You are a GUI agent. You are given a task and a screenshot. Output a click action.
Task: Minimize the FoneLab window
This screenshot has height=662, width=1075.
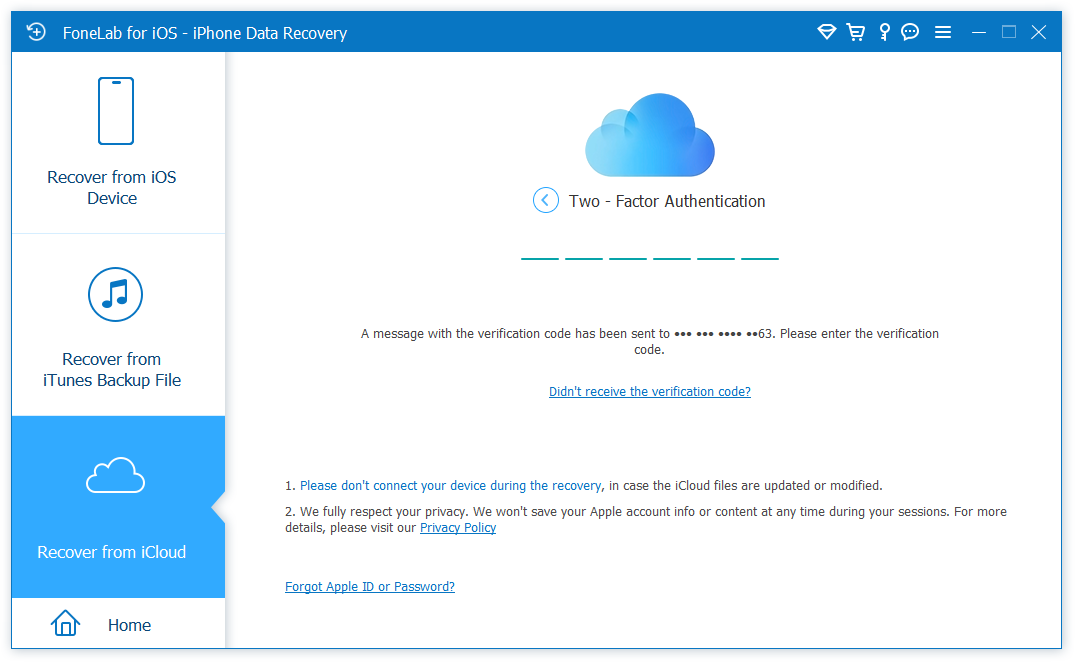pos(979,32)
